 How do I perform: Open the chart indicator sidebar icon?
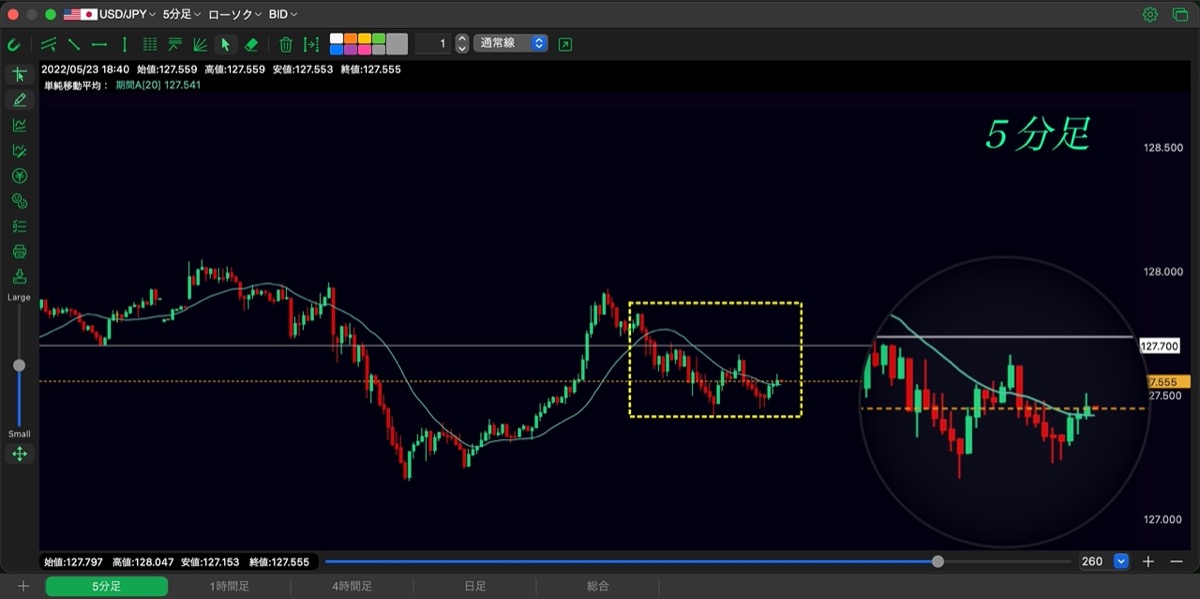click(x=19, y=125)
